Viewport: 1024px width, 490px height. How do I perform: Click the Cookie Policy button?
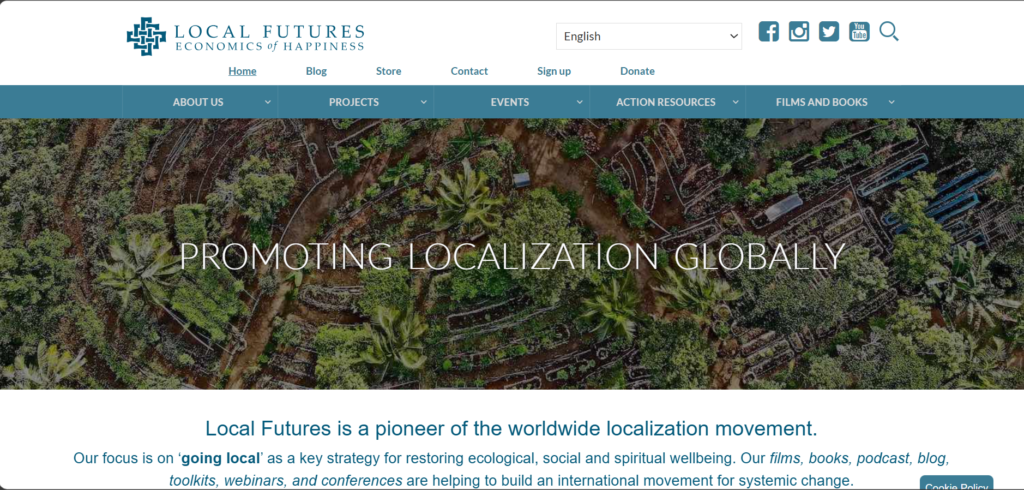(x=956, y=484)
